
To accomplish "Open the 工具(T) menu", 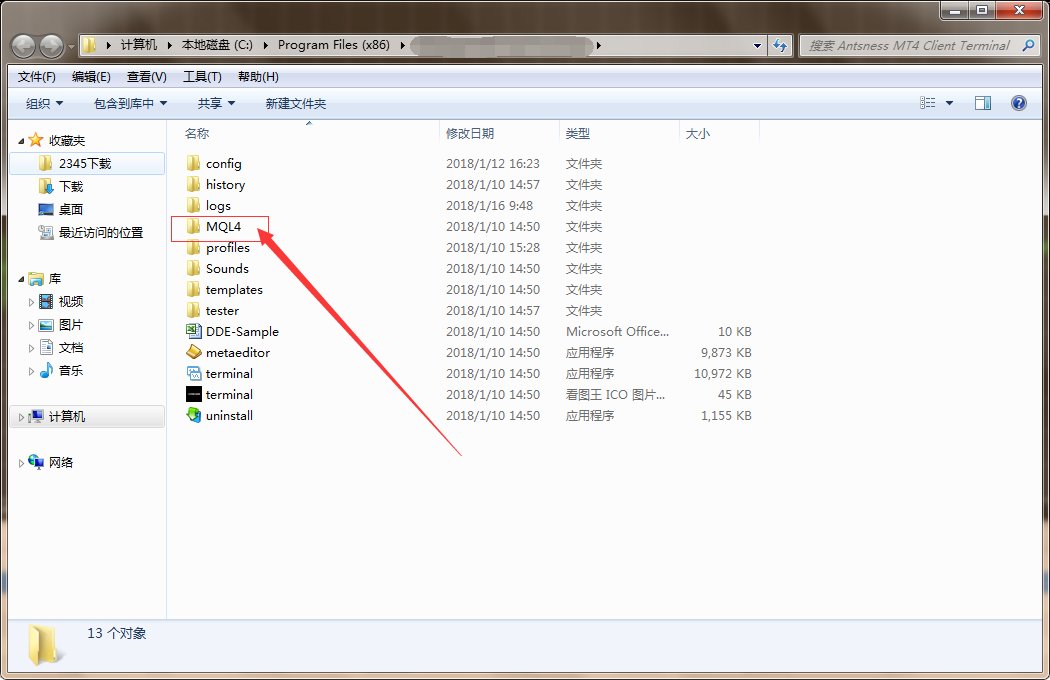I will [x=201, y=77].
